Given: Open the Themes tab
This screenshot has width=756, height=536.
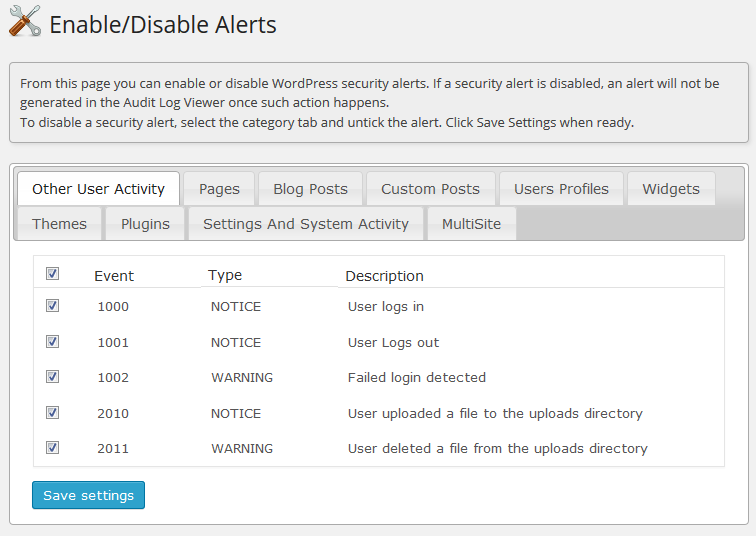Looking at the screenshot, I should pyautogui.click(x=59, y=224).
